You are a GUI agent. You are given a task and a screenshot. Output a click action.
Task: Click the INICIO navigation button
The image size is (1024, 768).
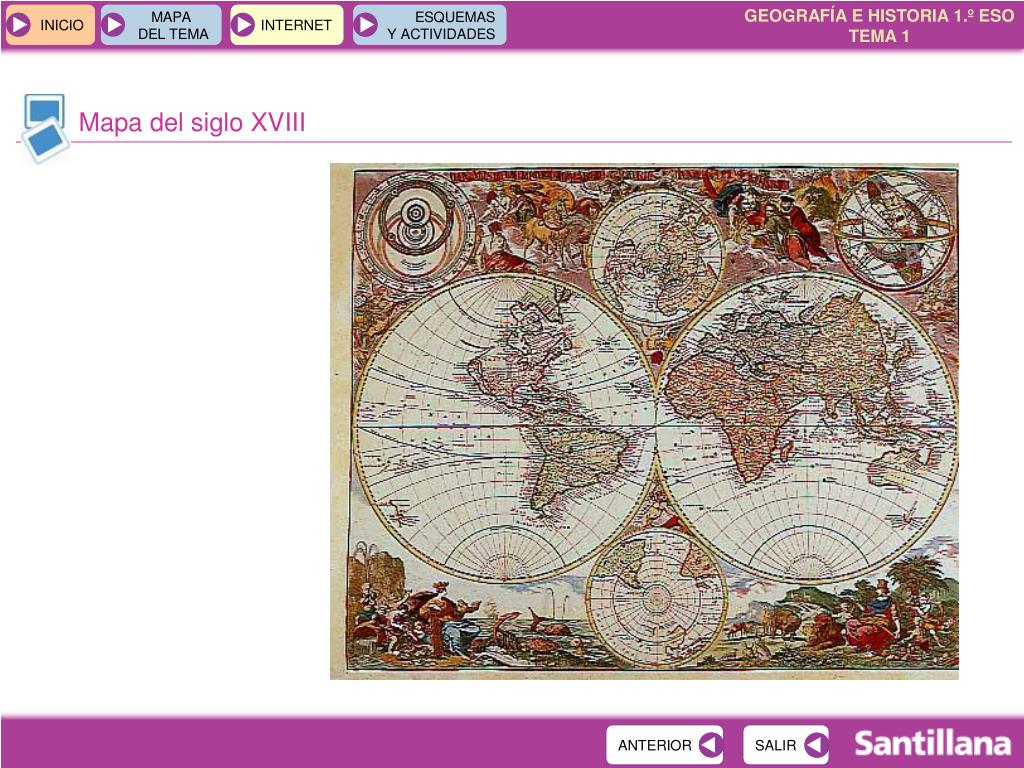point(50,25)
